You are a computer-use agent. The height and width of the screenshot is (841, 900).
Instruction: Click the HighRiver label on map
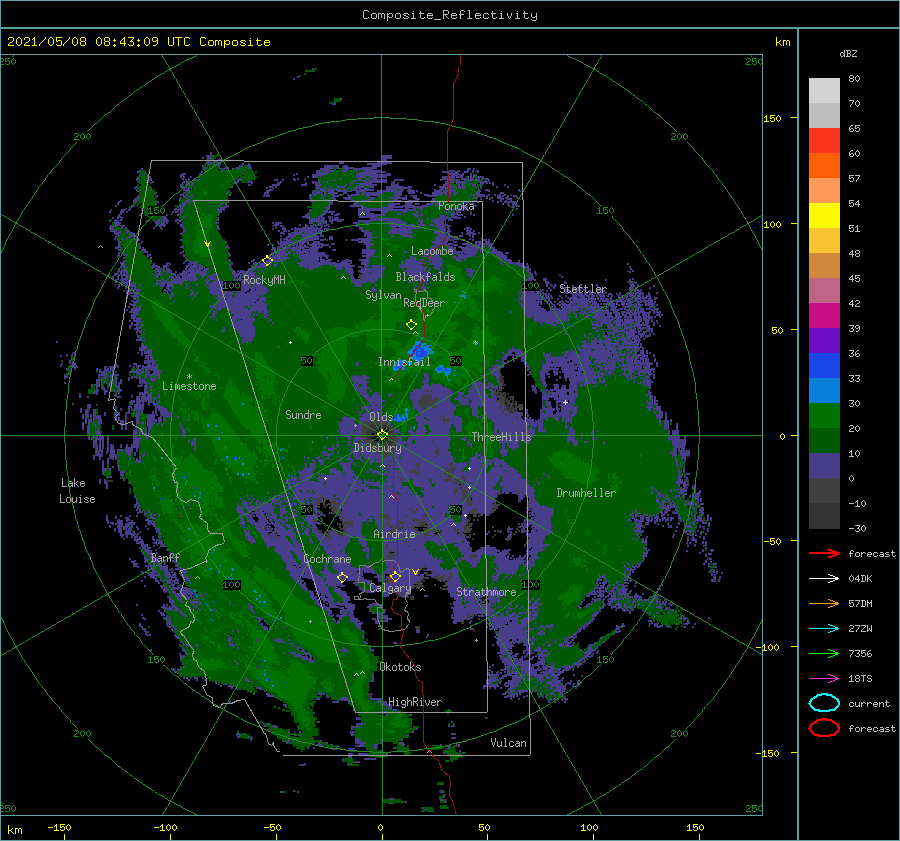pos(415,702)
